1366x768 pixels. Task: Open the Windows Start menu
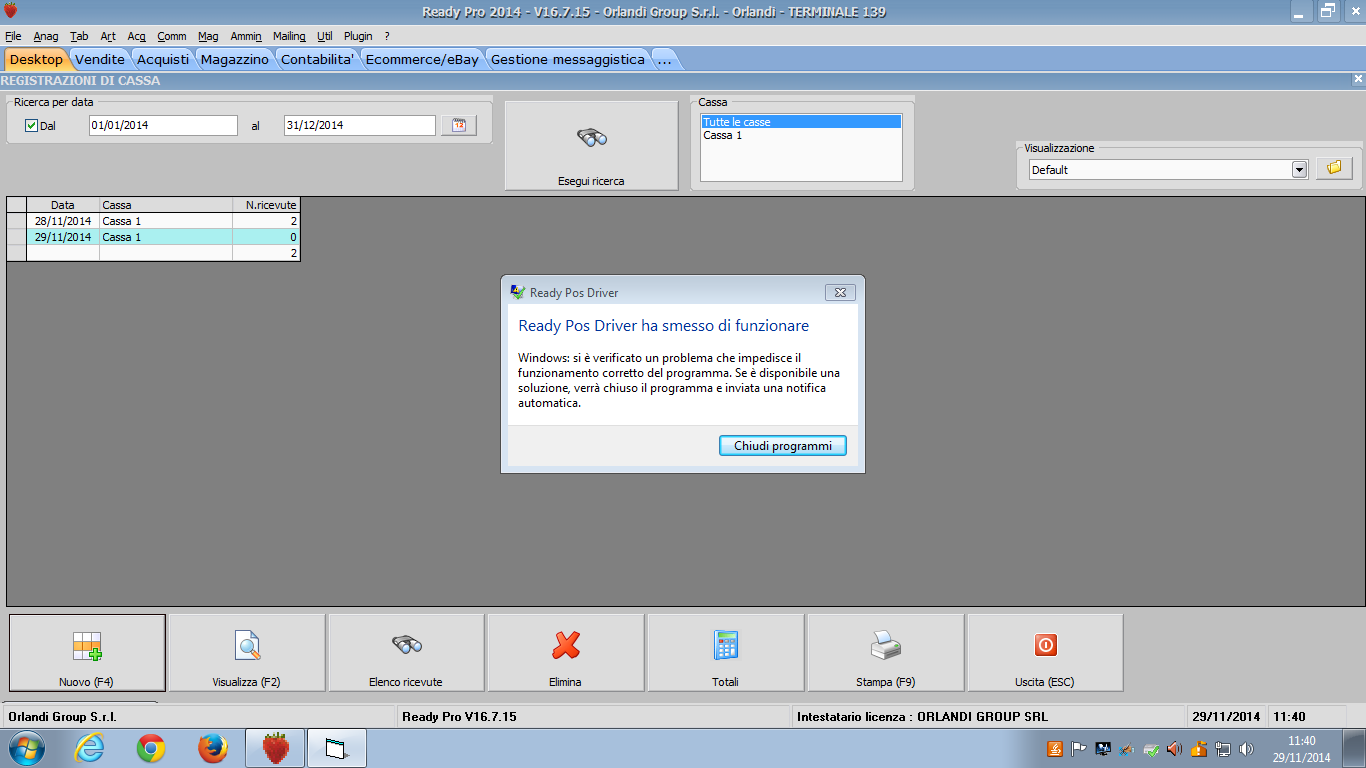click(27, 748)
